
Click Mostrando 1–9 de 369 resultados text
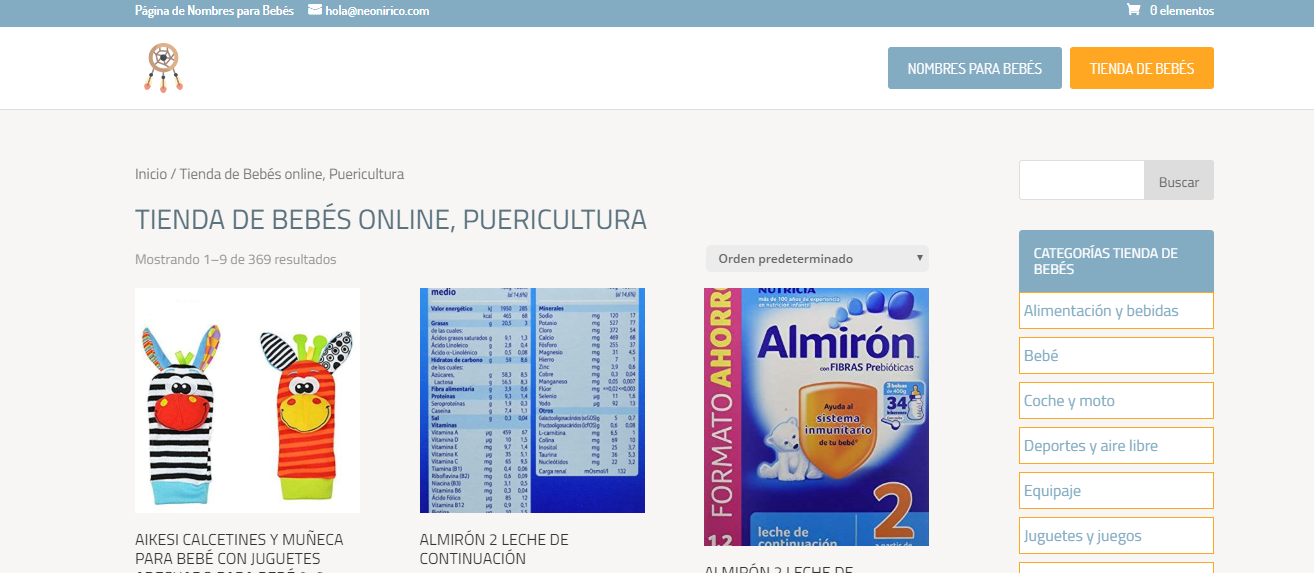click(236, 259)
